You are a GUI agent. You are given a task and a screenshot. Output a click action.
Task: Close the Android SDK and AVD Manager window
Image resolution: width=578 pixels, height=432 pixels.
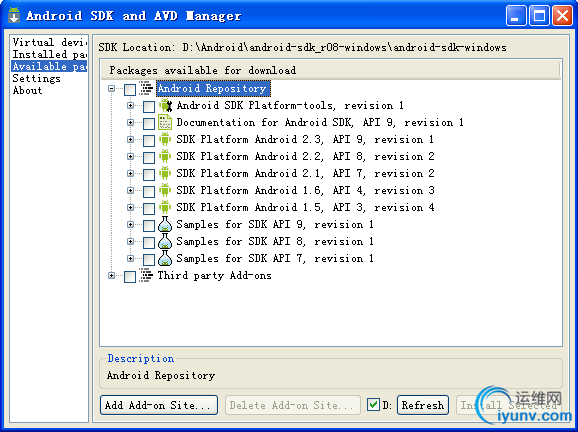coord(562,16)
